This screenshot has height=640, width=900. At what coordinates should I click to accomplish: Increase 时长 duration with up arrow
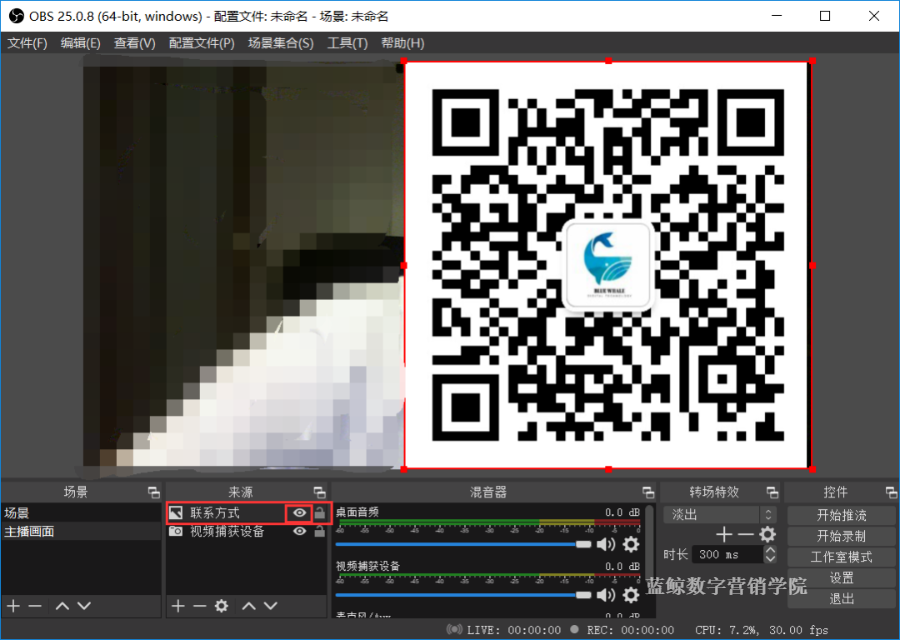pyautogui.click(x=770, y=550)
